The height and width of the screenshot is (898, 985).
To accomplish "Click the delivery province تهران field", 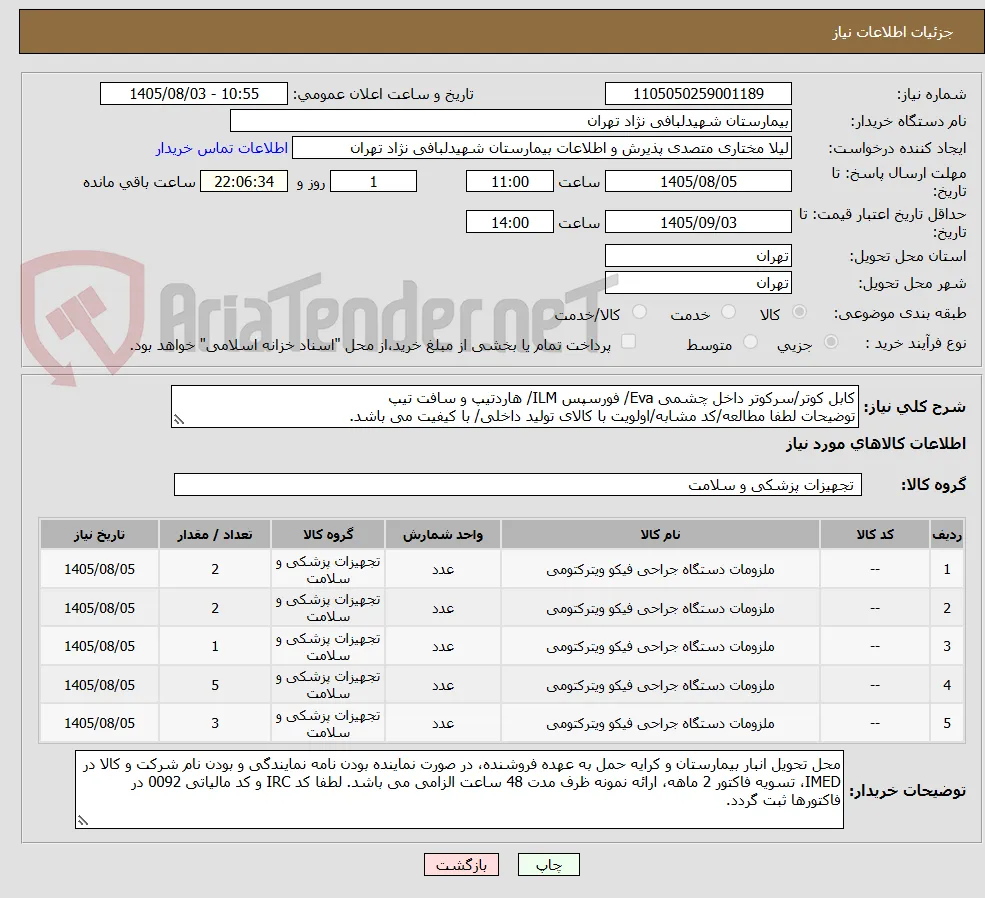I will click(698, 256).
